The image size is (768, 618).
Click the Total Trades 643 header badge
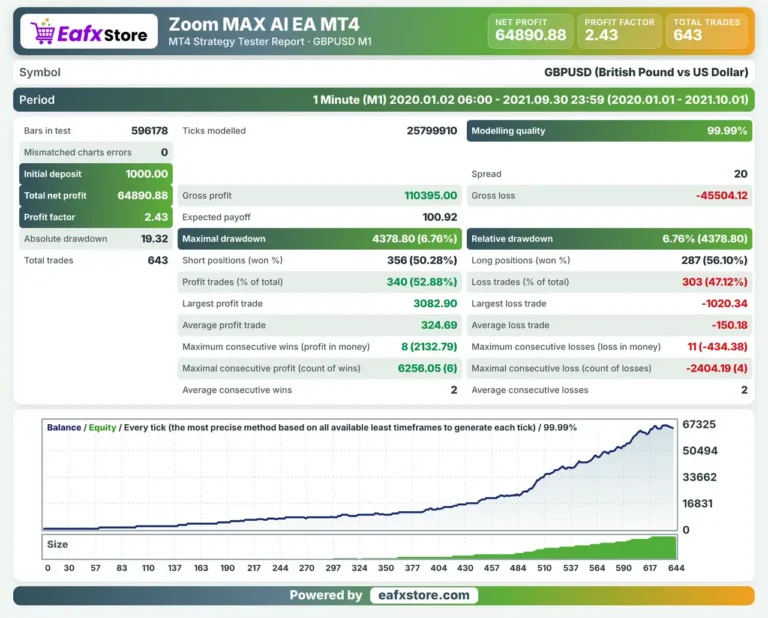707,31
